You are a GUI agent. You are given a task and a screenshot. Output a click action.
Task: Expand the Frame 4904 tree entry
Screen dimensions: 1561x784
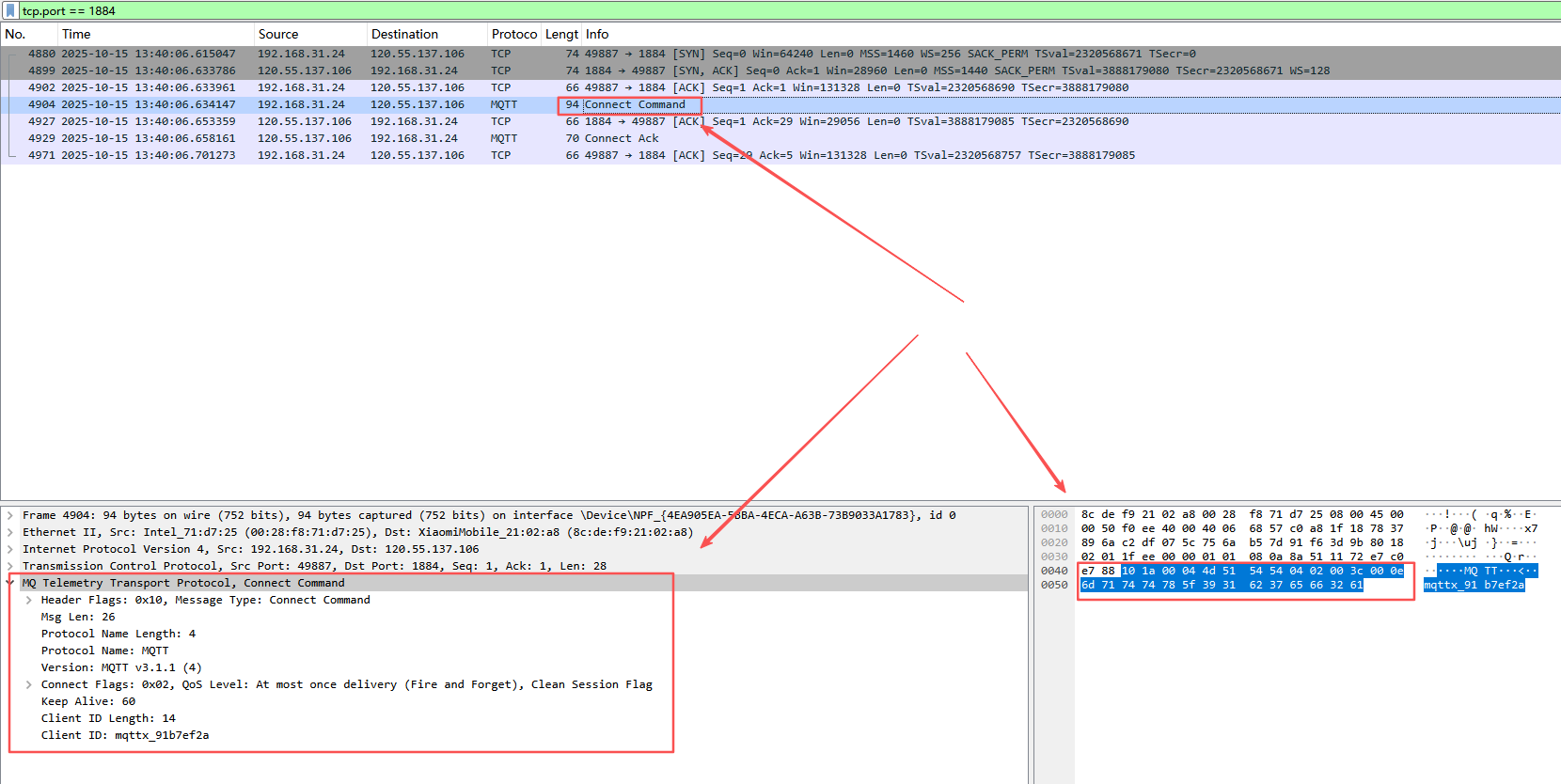[10, 515]
